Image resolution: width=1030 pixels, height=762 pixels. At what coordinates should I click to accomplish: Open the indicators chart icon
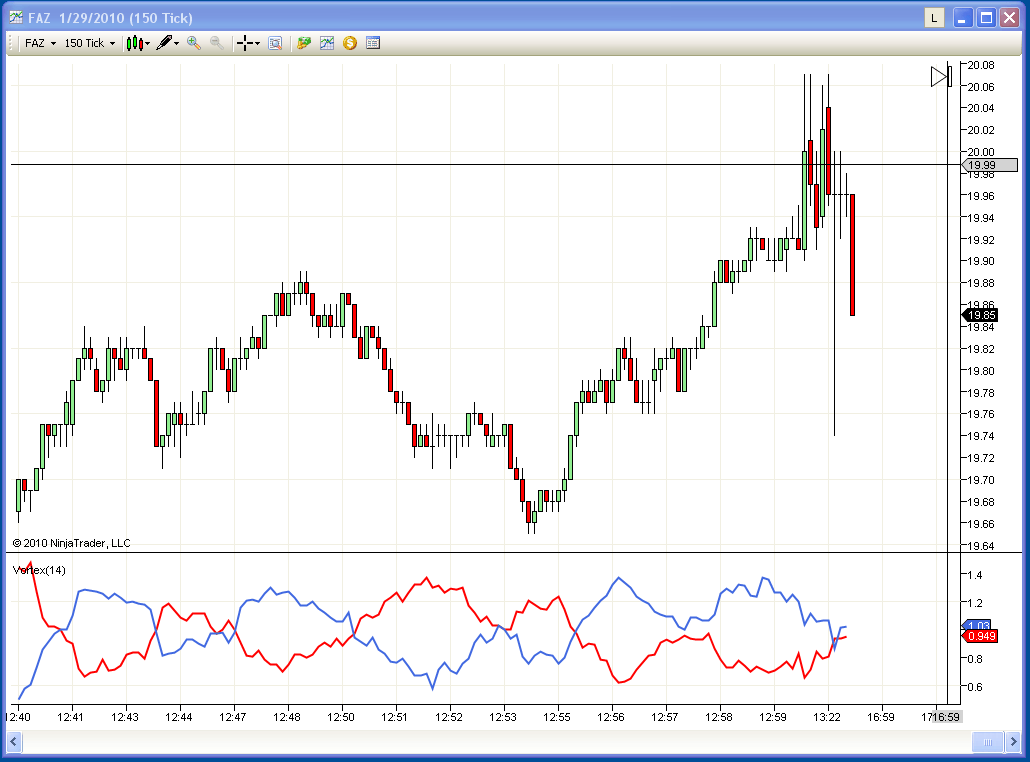tap(326, 43)
